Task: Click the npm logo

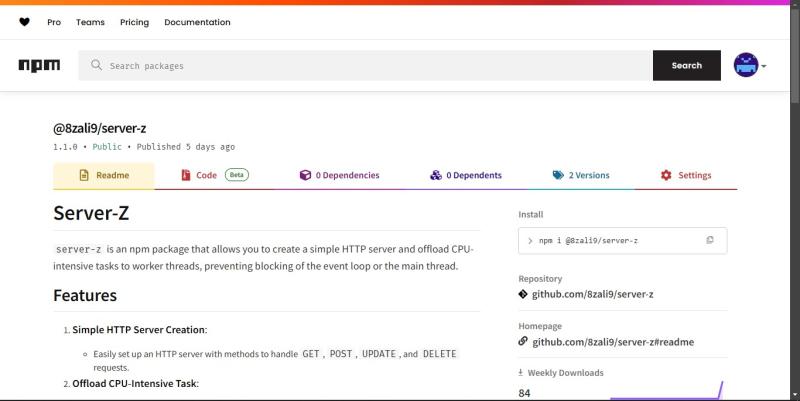Action: 39,66
